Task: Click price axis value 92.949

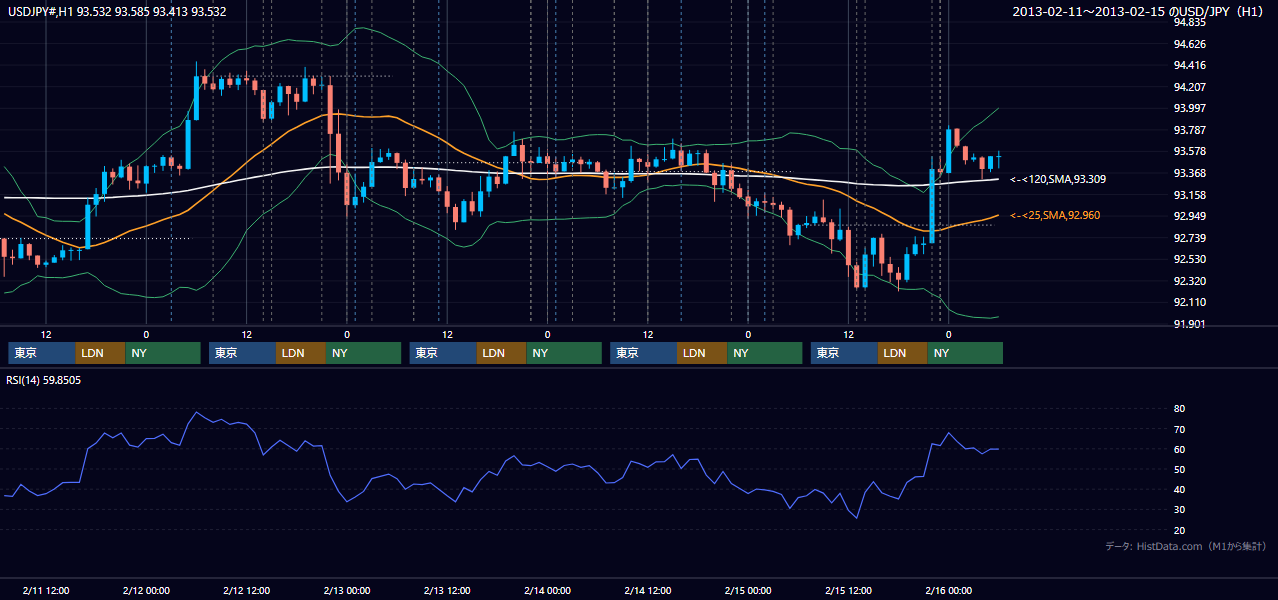Action: tap(1189, 216)
